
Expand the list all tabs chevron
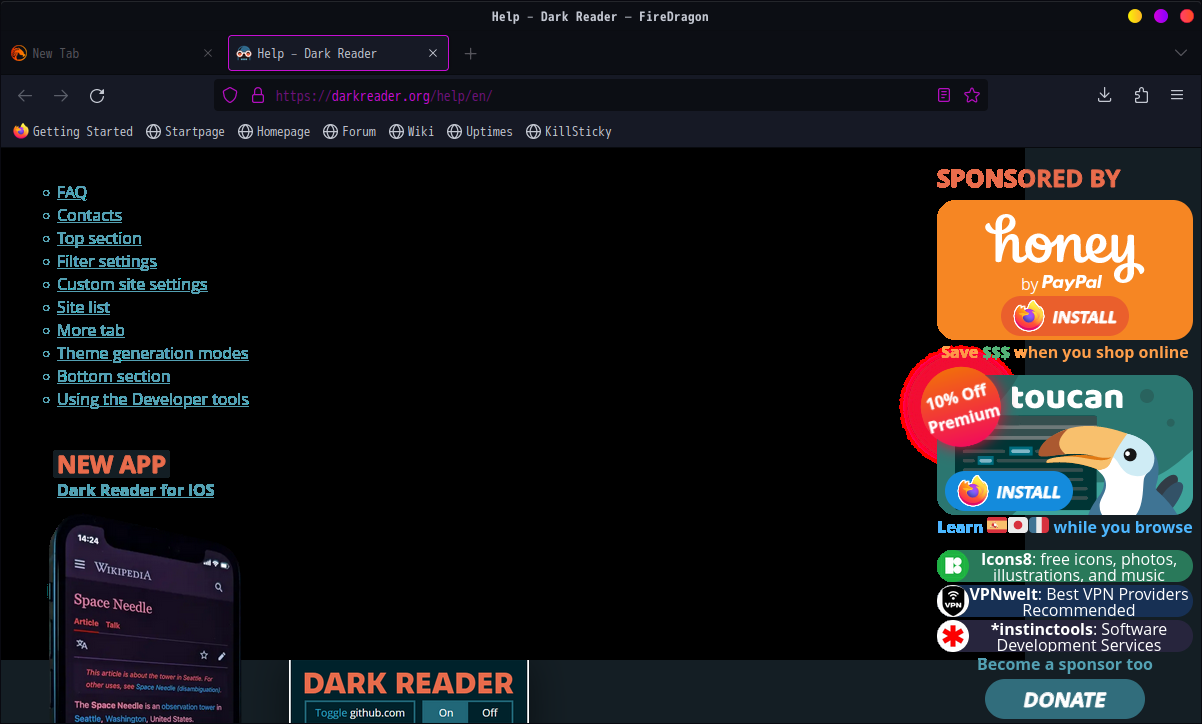pyautogui.click(x=1181, y=54)
